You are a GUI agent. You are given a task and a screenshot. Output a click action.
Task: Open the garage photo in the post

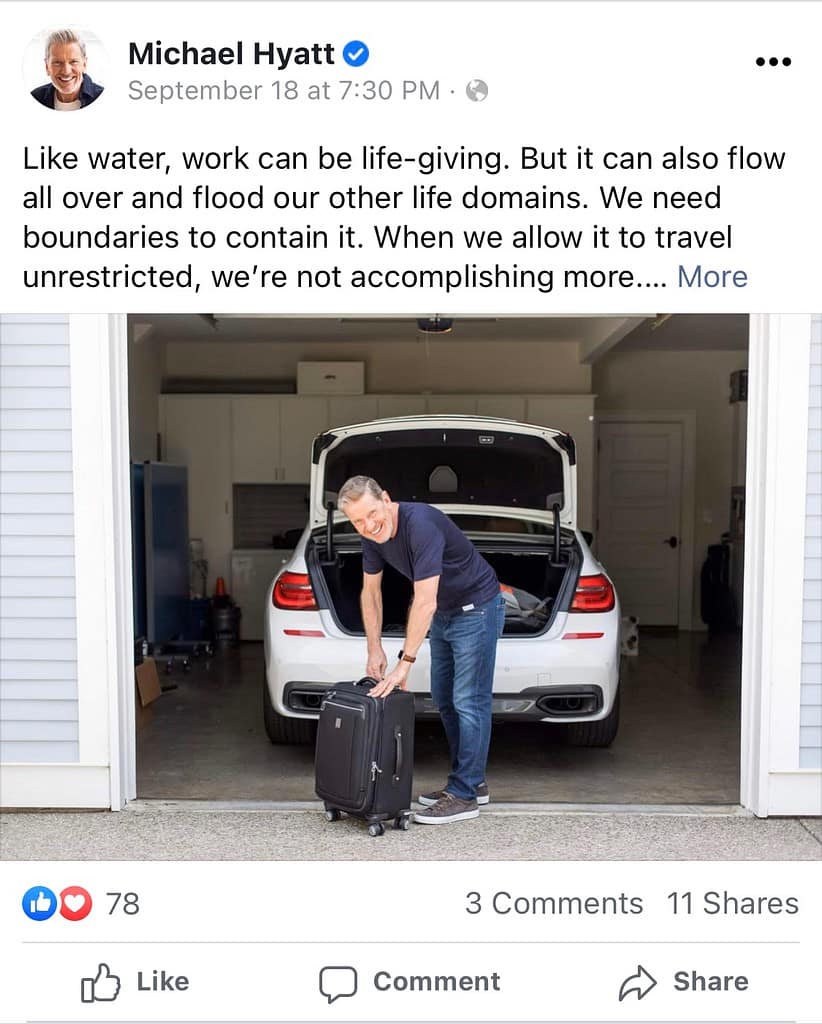tap(411, 586)
